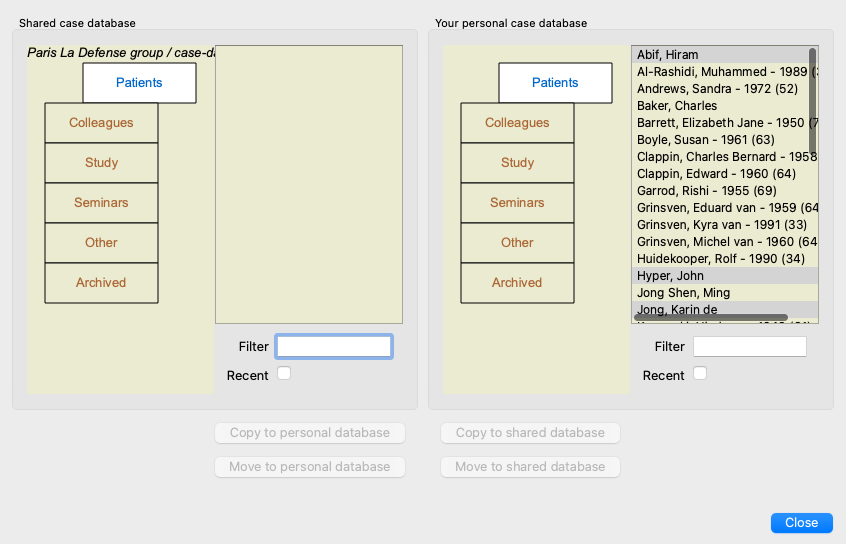The height and width of the screenshot is (544, 846).
Task: Select patient Jong, Karin de
Action: point(725,309)
